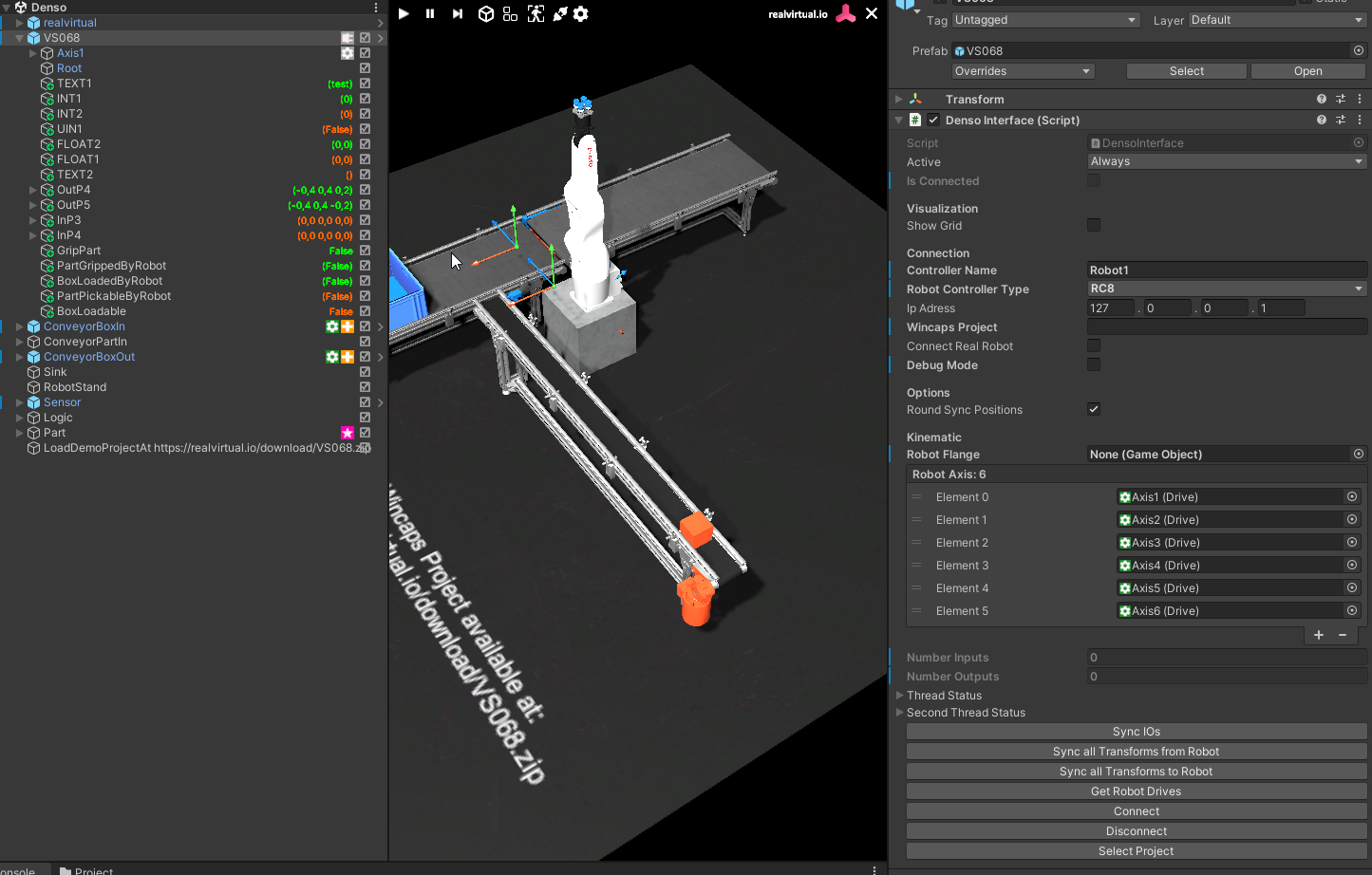
Task: Select the GripPart object in hierarchy
Action: point(79,251)
